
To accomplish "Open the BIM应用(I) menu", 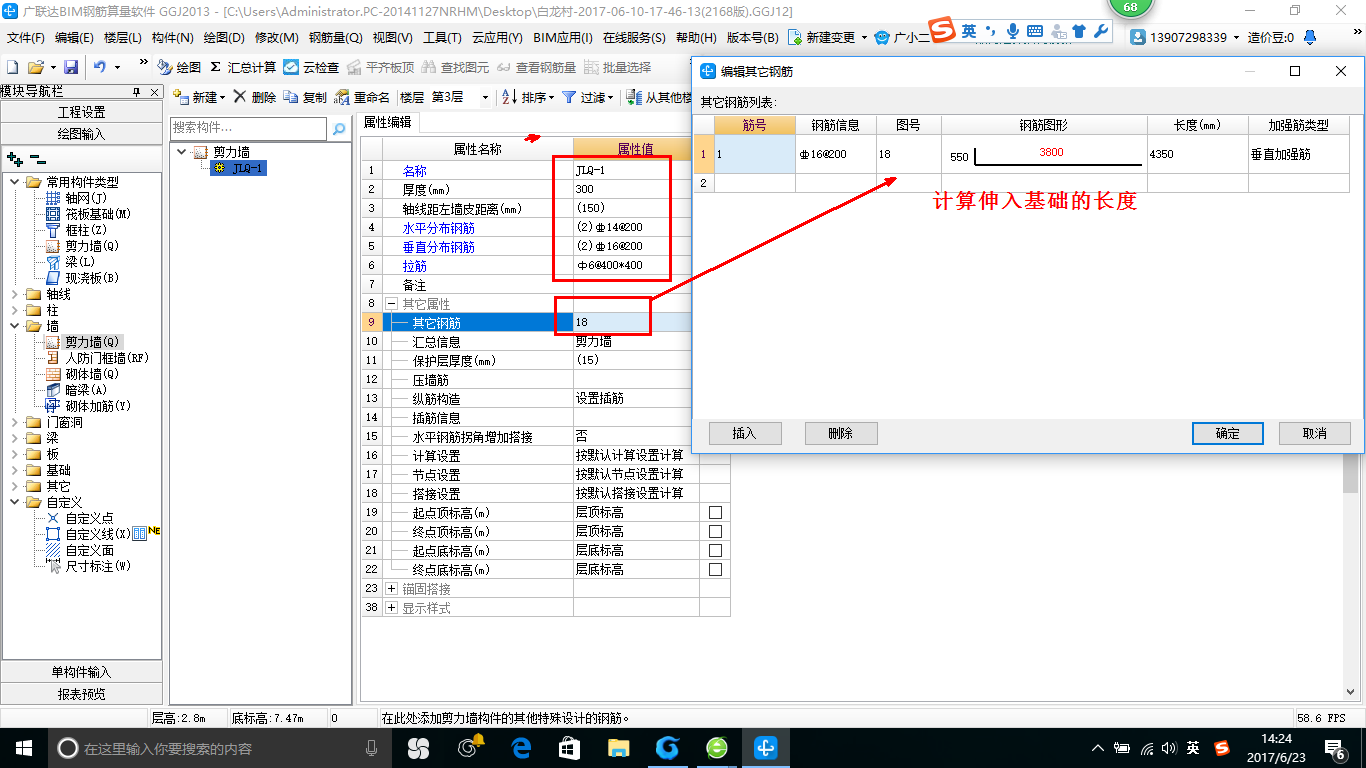I will point(563,38).
